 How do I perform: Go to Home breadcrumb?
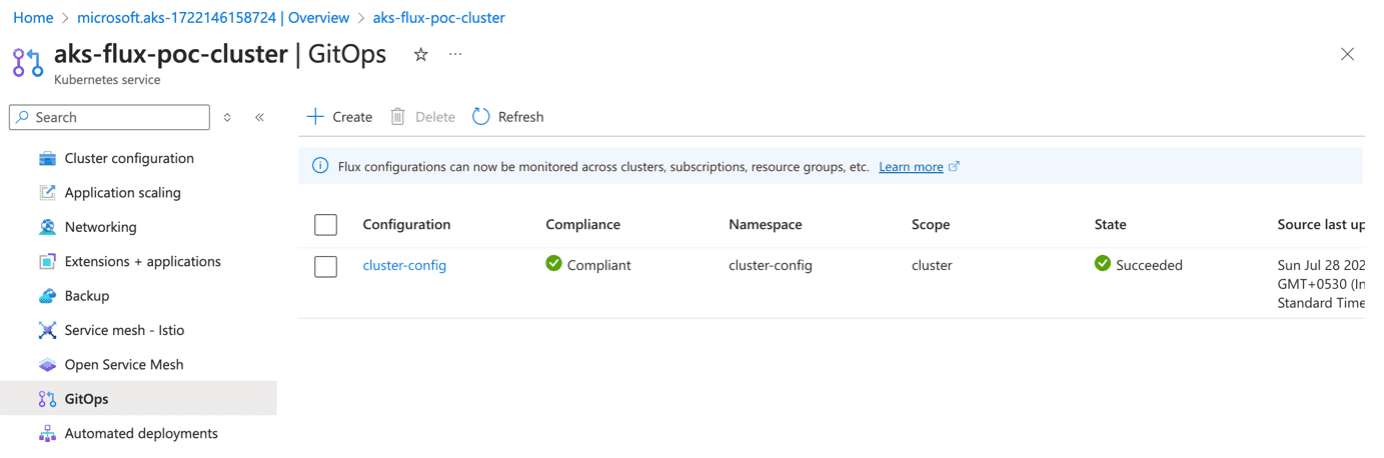(33, 18)
